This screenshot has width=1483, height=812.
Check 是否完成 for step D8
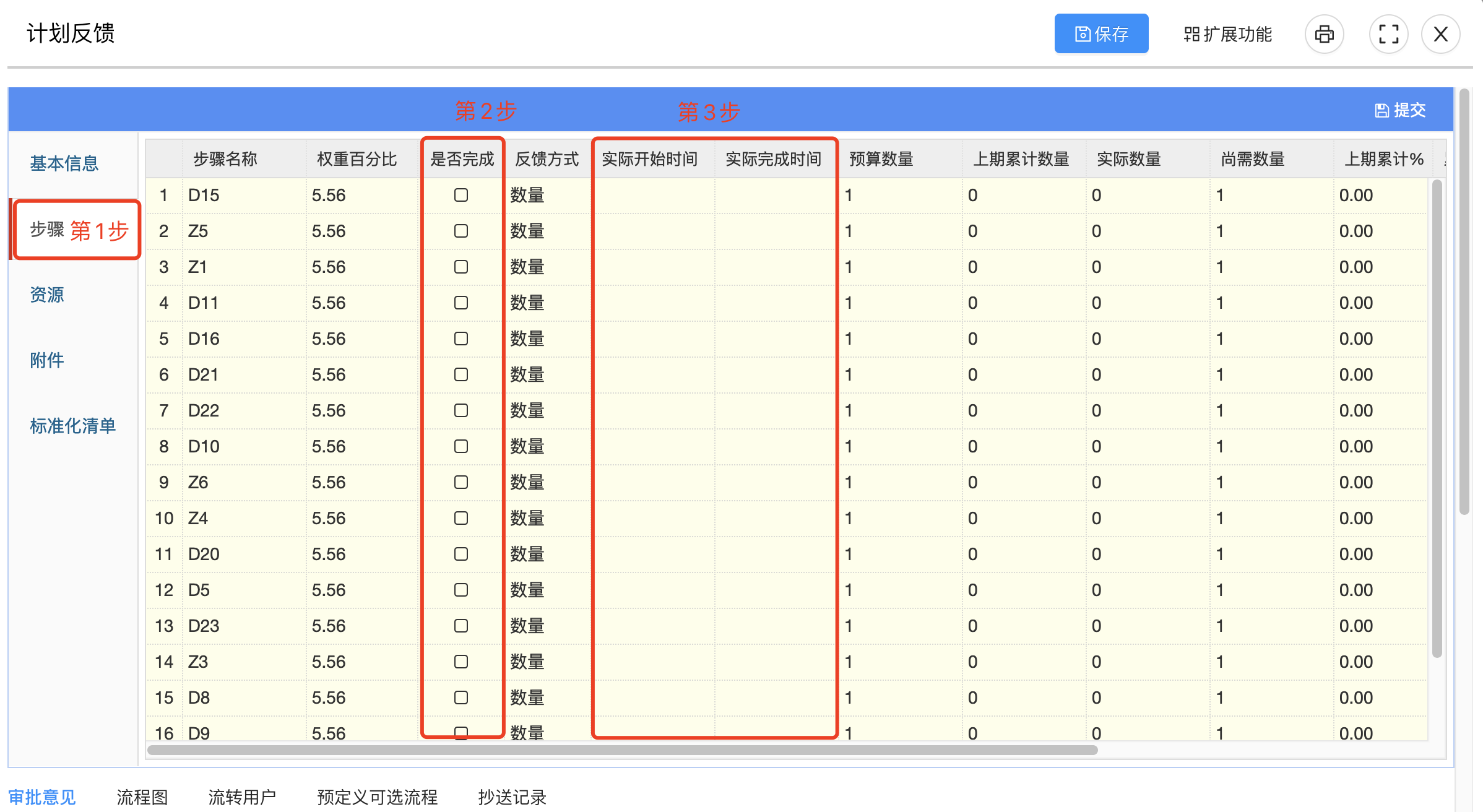[461, 698]
